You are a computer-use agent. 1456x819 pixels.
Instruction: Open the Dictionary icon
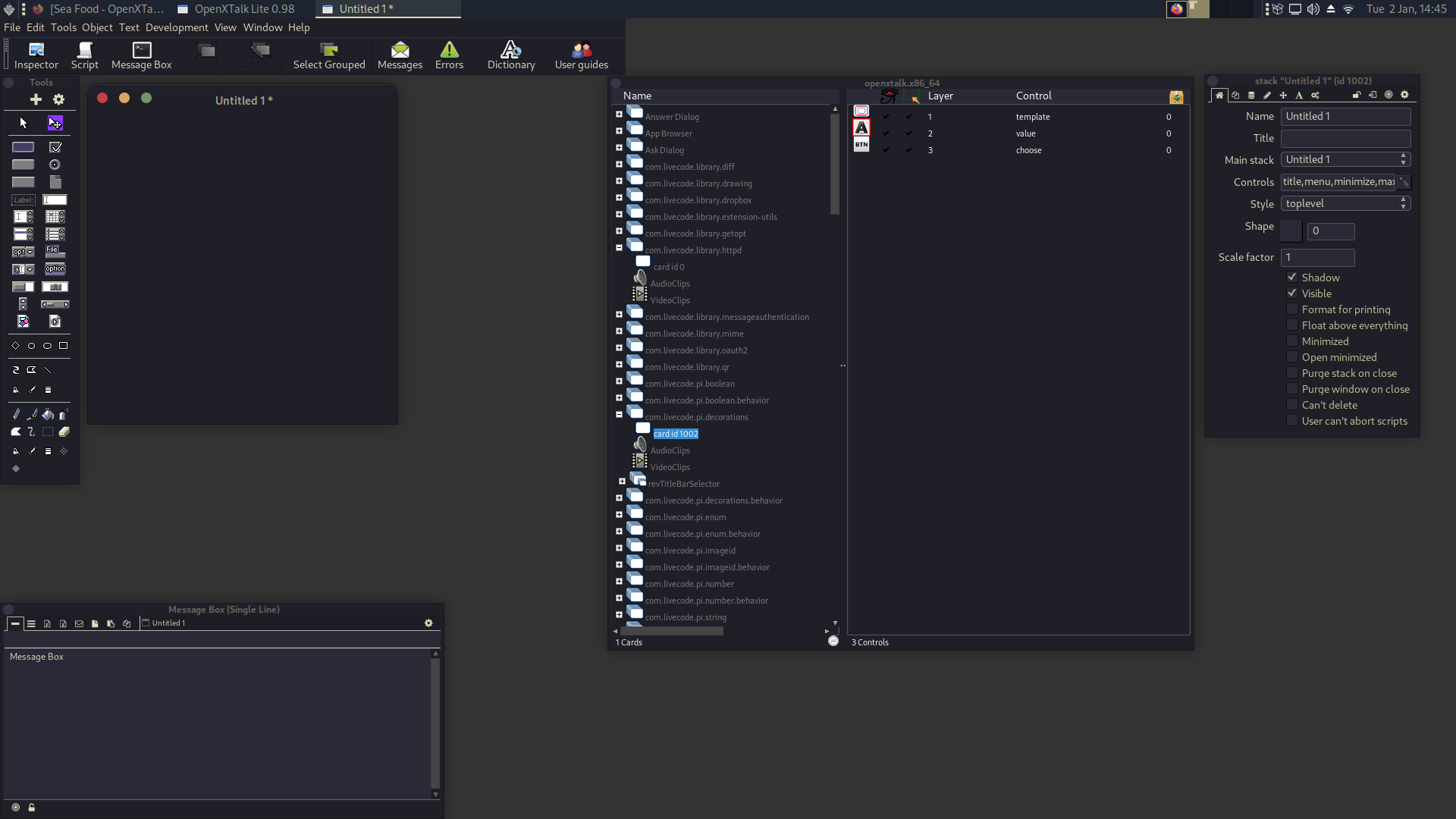coord(511,56)
